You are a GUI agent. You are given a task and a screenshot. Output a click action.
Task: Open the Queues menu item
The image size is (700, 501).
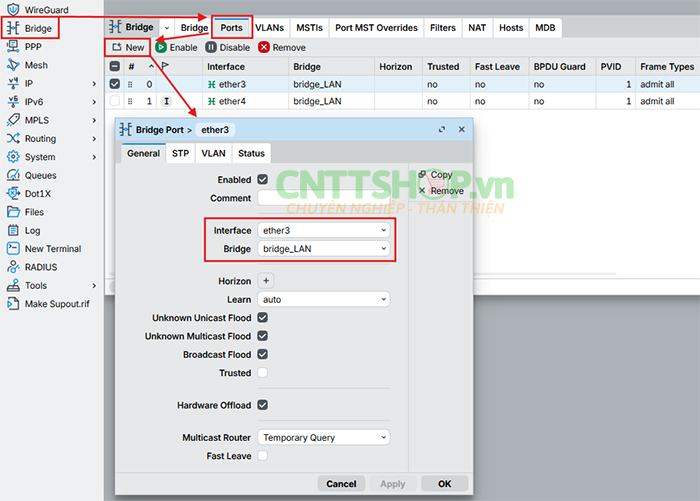pyautogui.click(x=40, y=175)
